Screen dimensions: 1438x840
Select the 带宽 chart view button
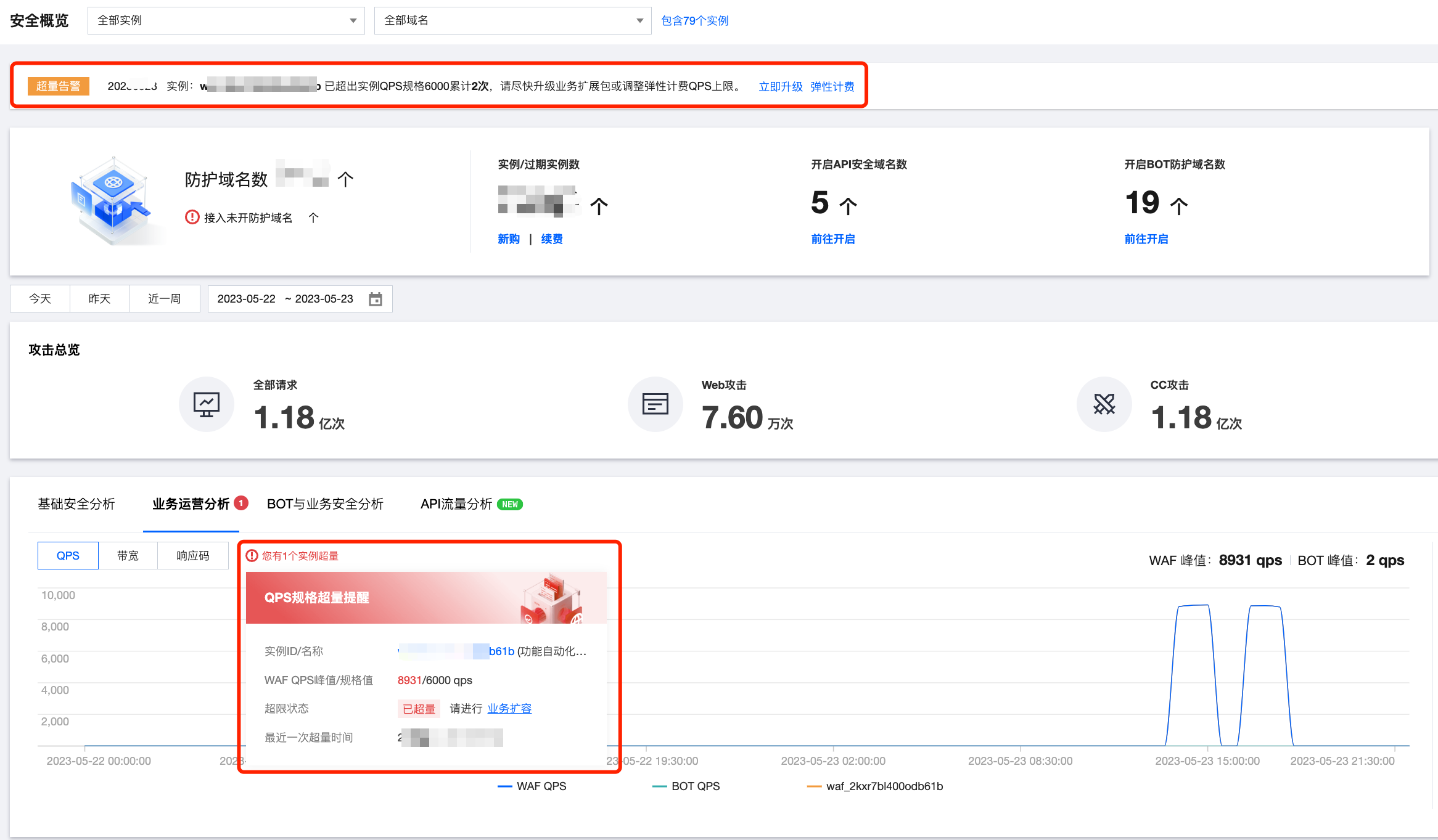tap(128, 556)
